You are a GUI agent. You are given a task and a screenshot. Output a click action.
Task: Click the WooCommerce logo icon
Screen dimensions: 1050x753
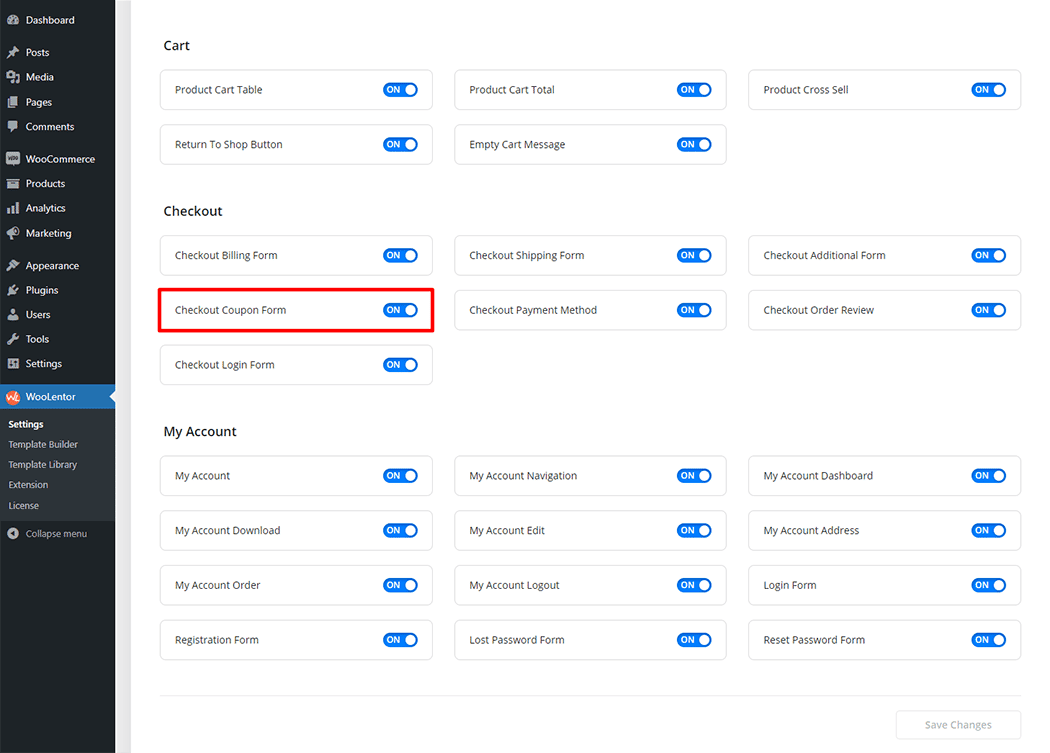point(13,159)
